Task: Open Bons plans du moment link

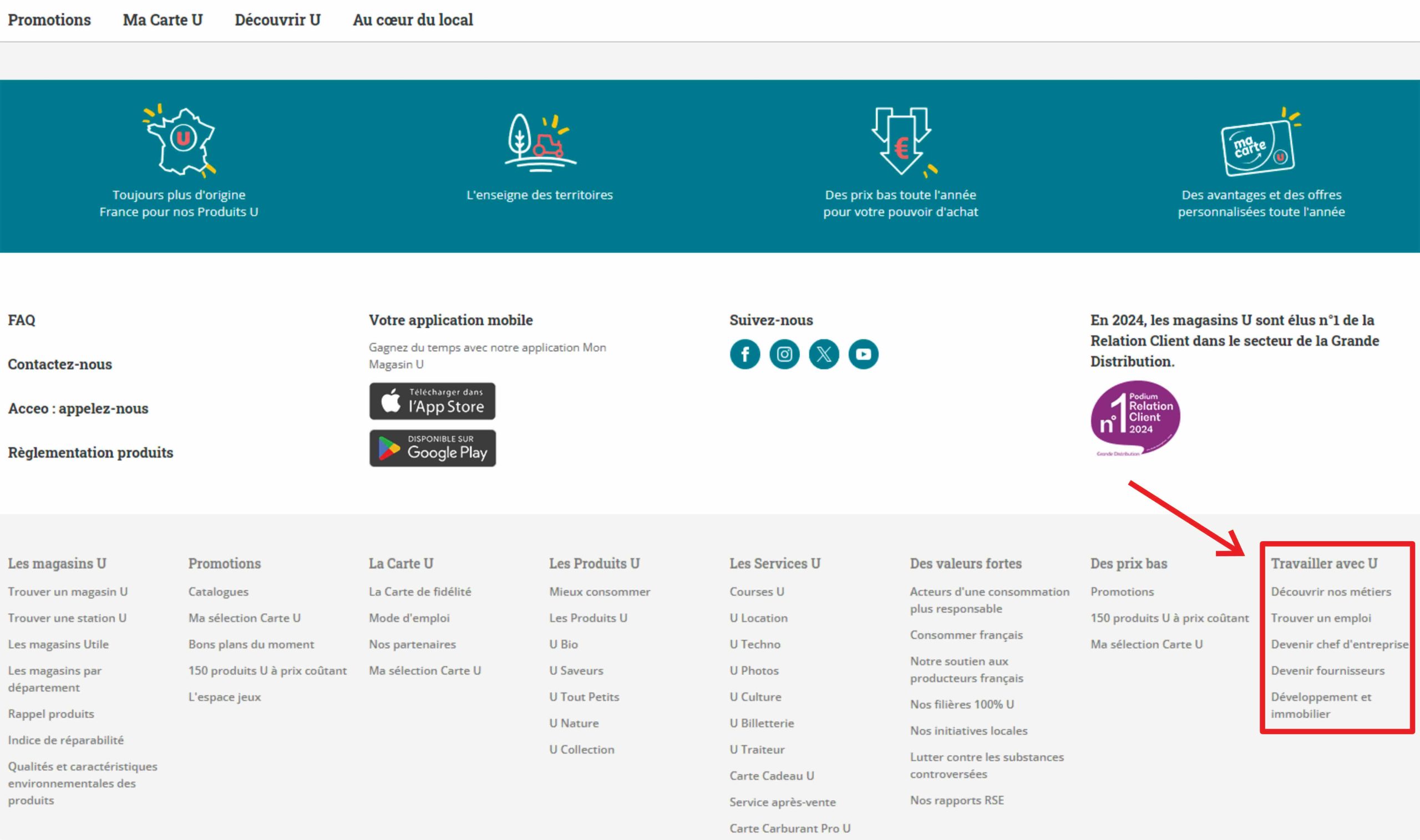Action: coord(251,644)
